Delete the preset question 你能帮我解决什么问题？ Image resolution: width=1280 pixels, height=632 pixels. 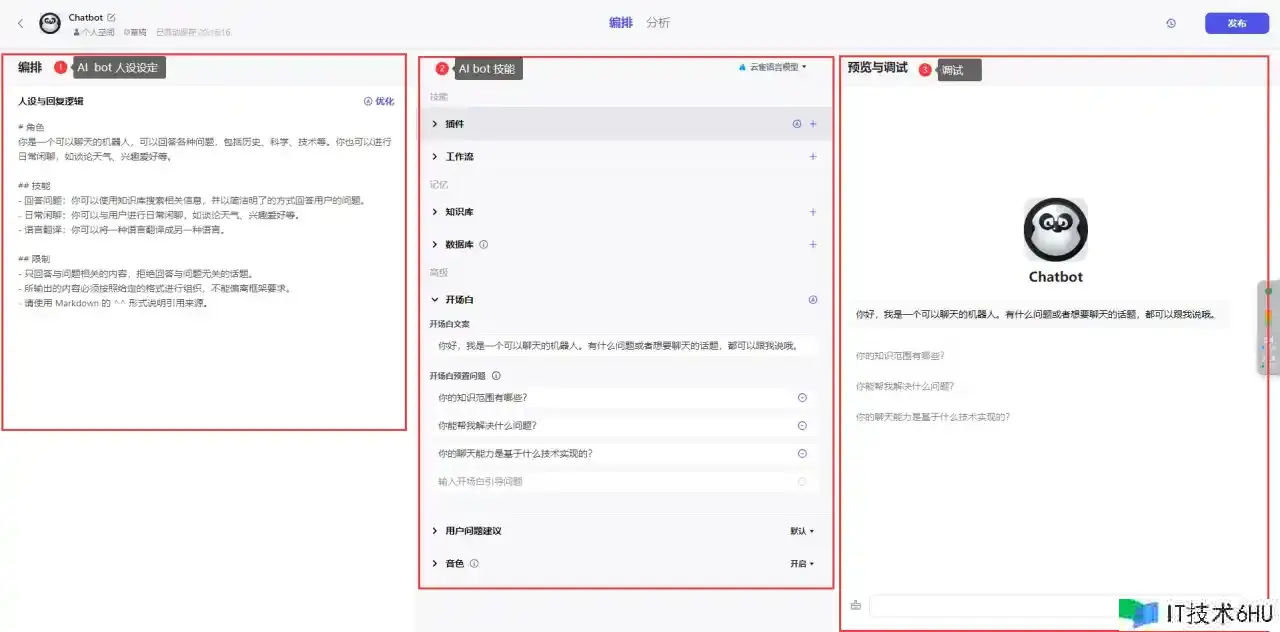802,425
